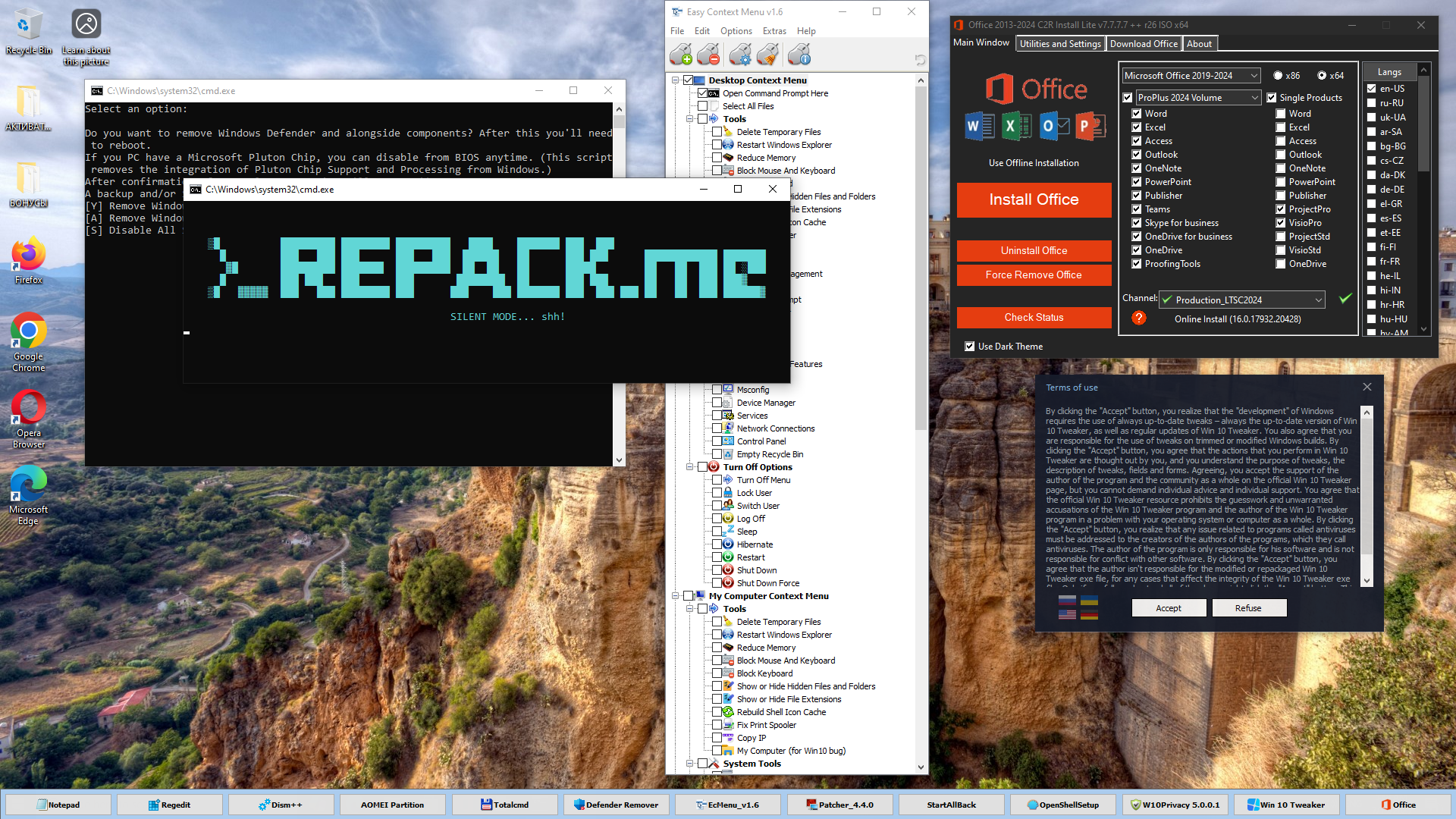Open the Google Chrome desktop shortcut
The height and width of the screenshot is (819, 1456).
pos(28,342)
